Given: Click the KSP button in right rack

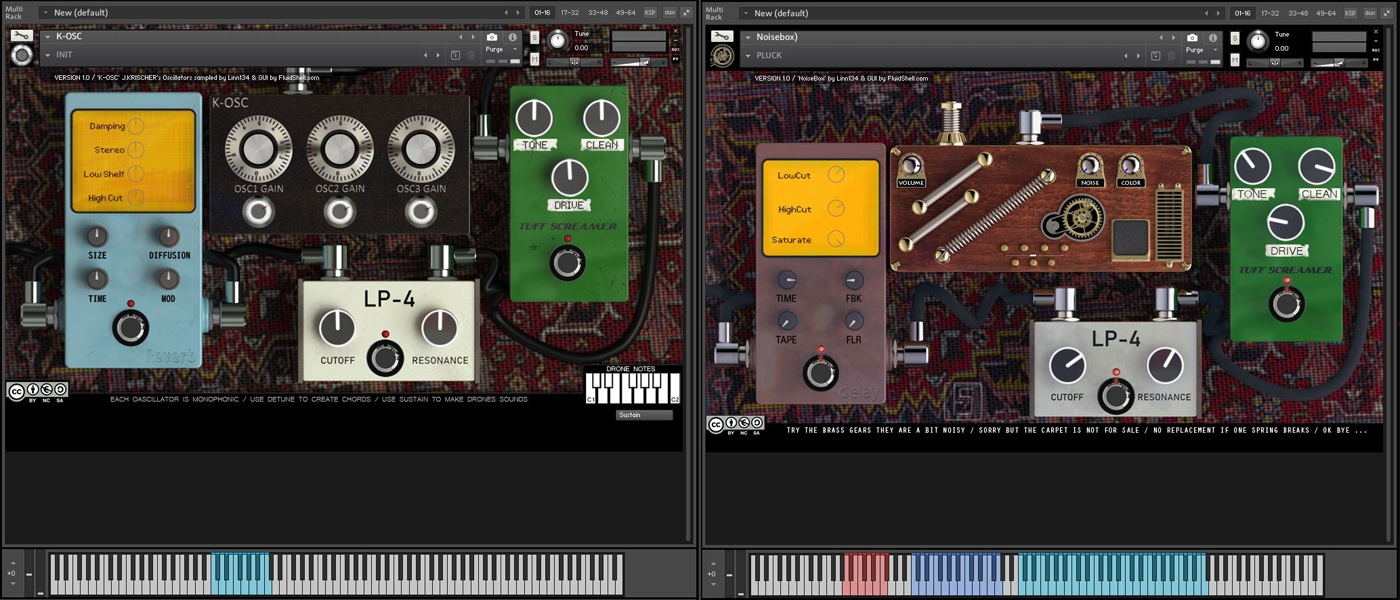Looking at the screenshot, I should point(1350,13).
